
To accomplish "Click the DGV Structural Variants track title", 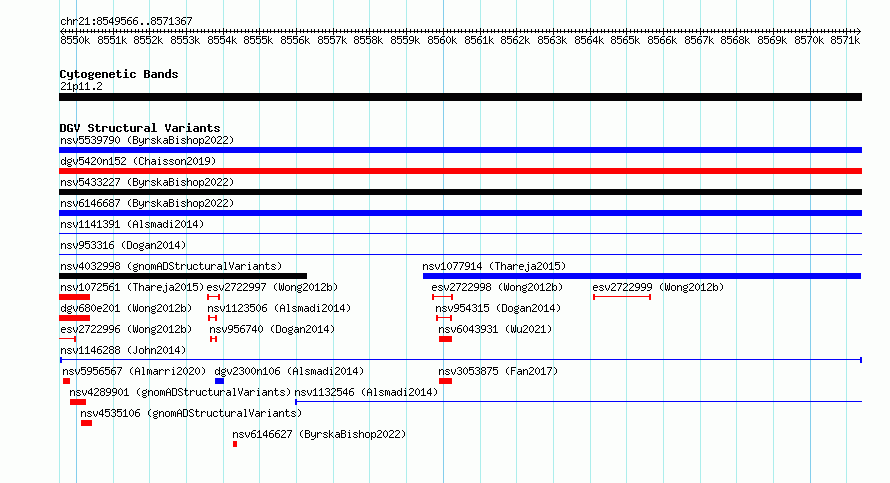I will pyautogui.click(x=140, y=128).
